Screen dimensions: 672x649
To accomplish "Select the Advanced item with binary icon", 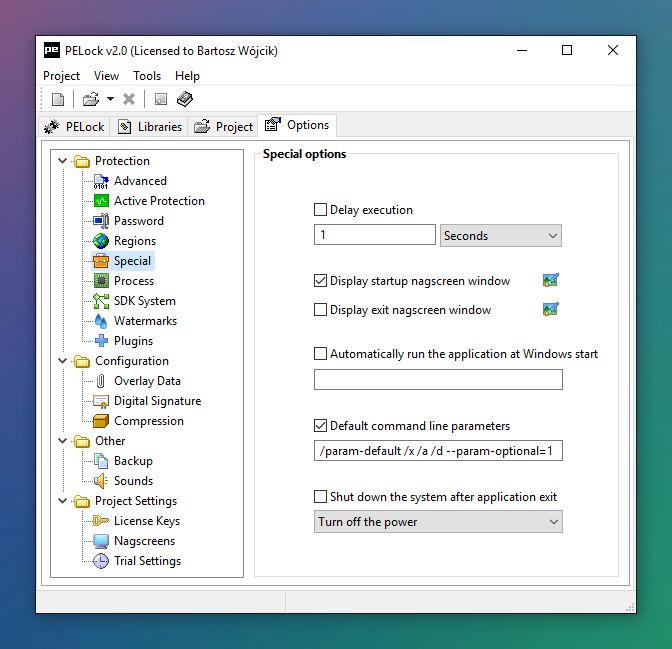I will 101,181.
